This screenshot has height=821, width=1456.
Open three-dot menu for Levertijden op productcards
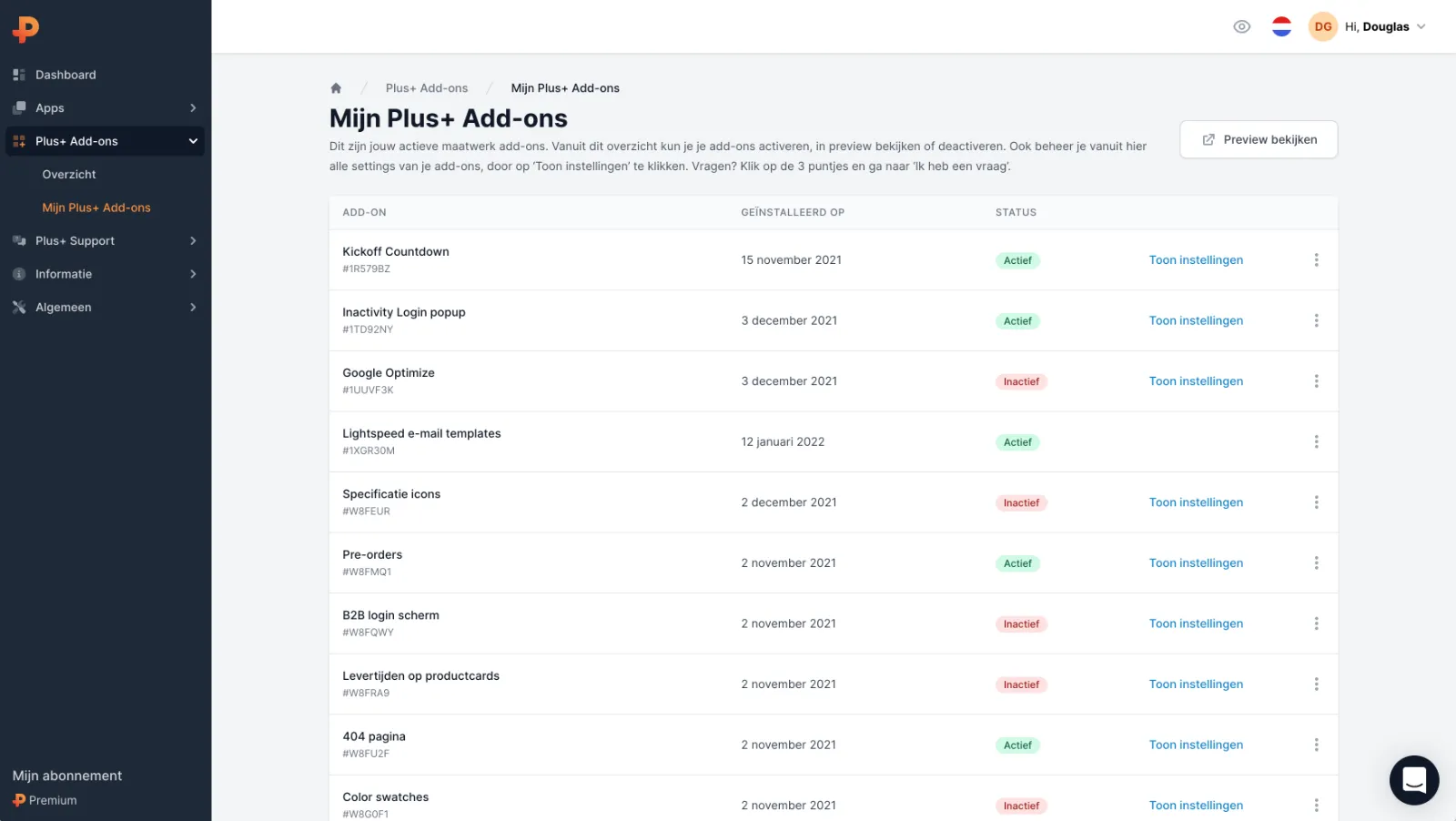point(1316,684)
